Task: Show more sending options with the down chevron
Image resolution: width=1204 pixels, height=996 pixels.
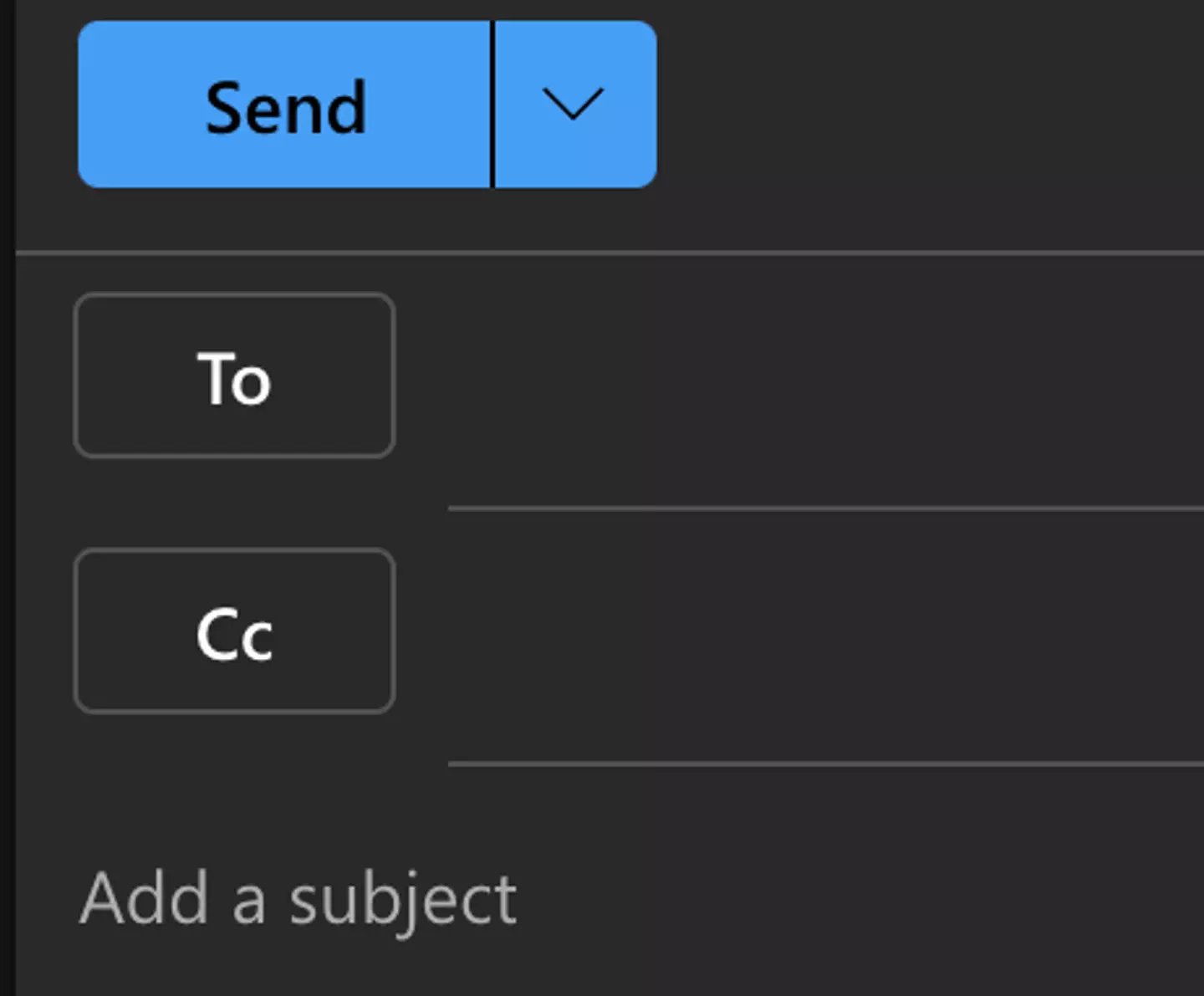Action: pos(574,105)
